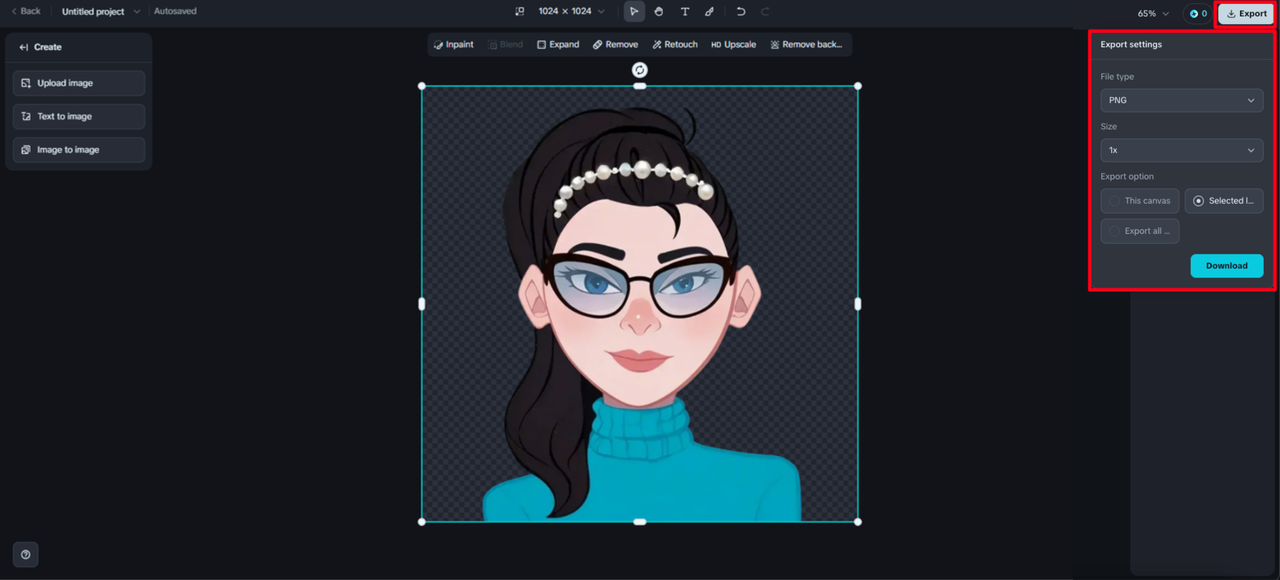
Task: Collapse the Create panel
Action: (x=24, y=47)
